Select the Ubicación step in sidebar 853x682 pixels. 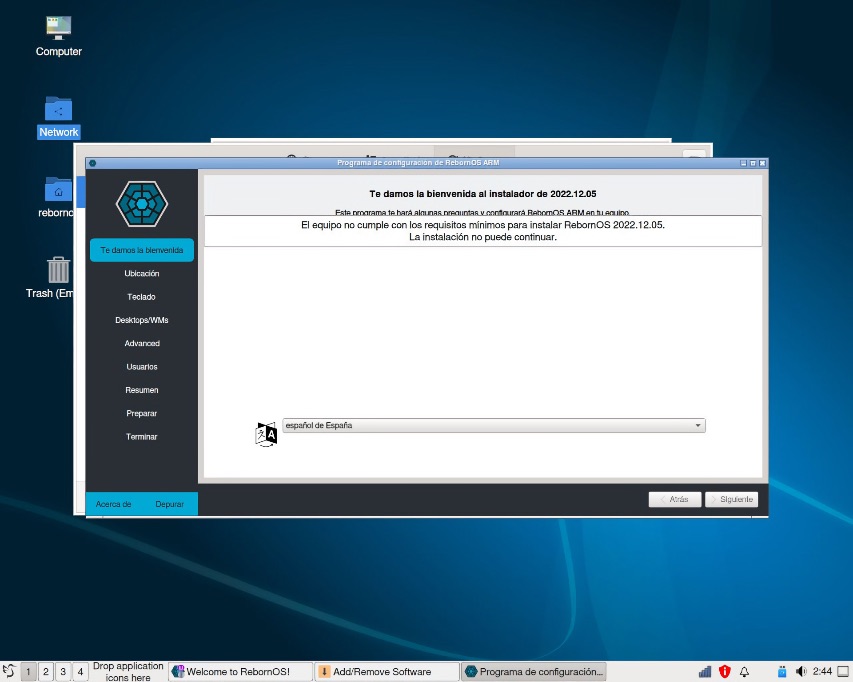point(141,274)
